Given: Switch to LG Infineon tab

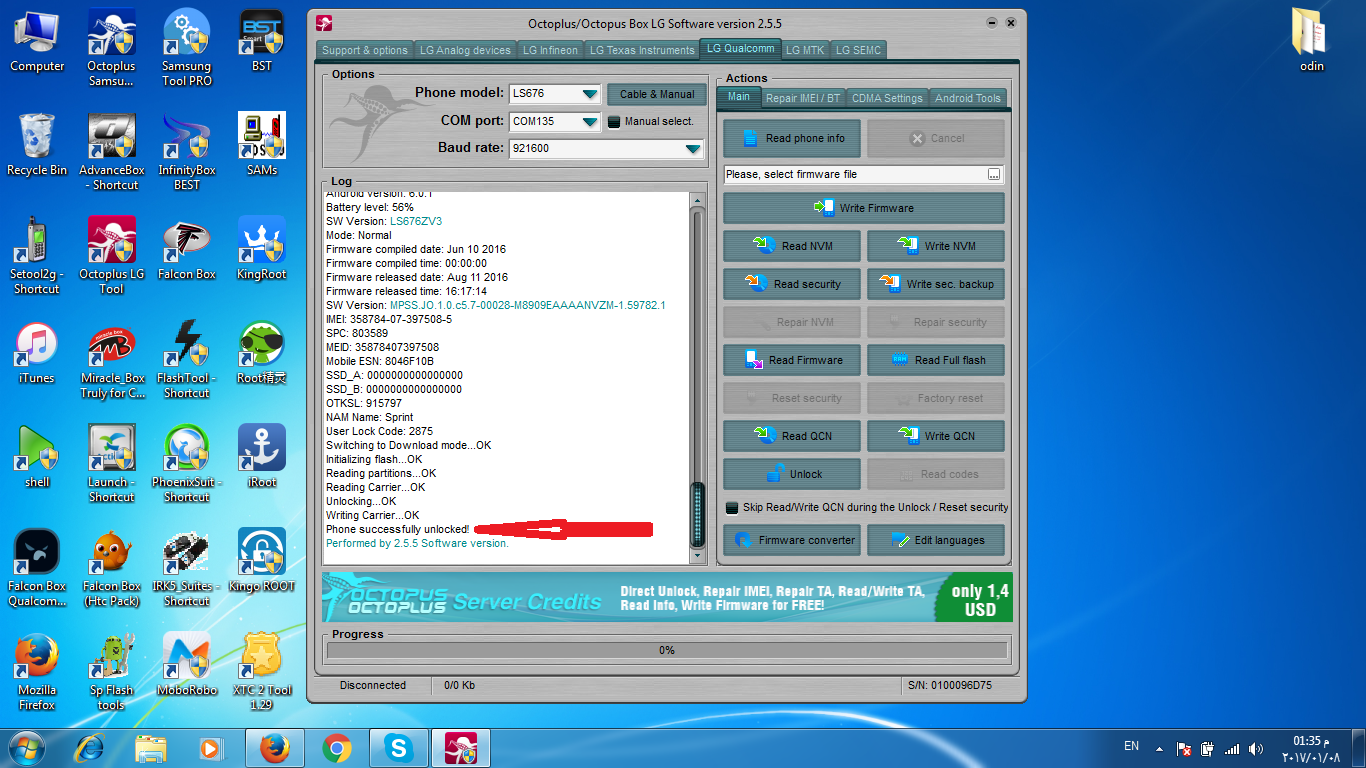Looking at the screenshot, I should tap(550, 50).
